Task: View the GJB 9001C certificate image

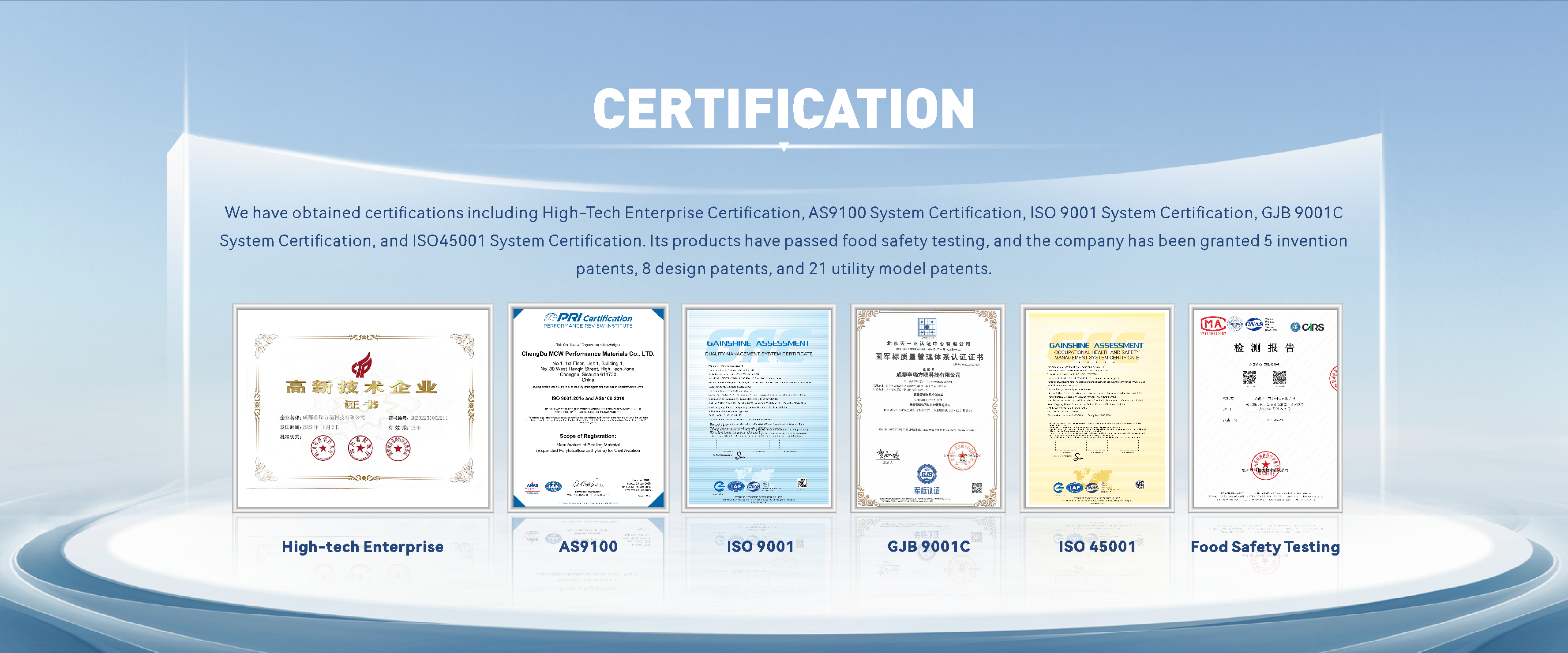Action: (x=928, y=407)
